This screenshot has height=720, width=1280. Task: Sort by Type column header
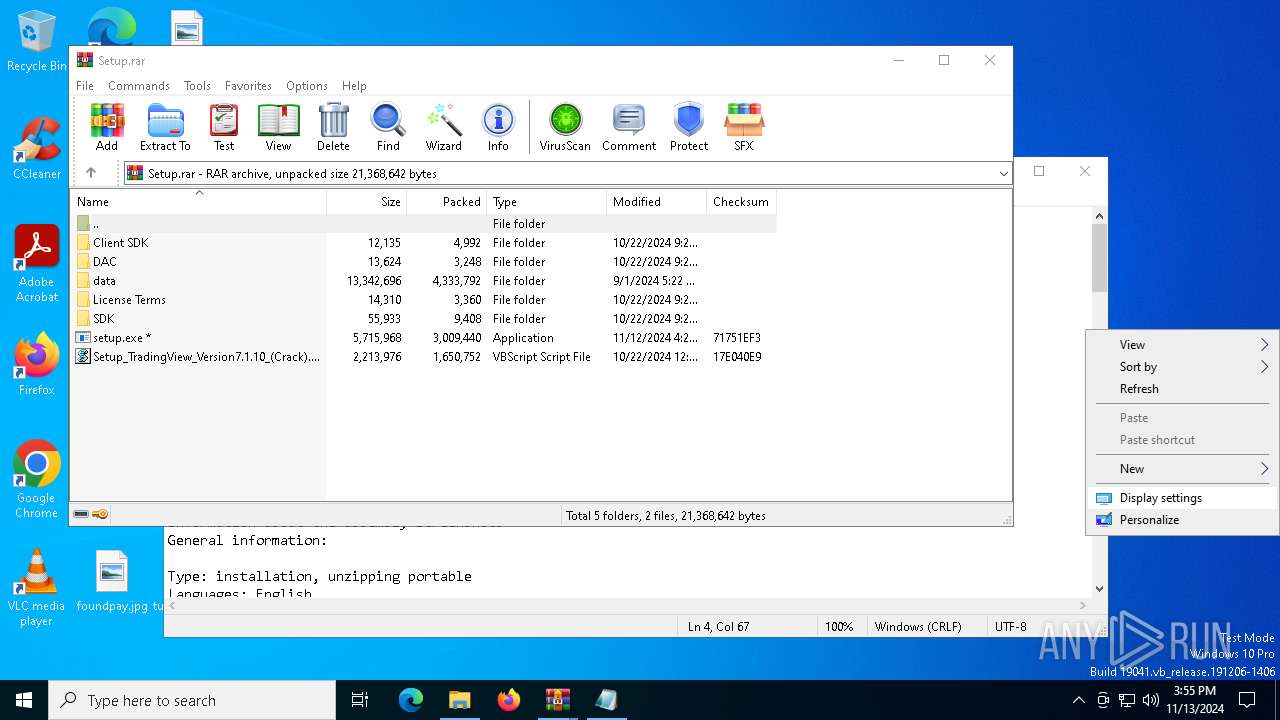[547, 202]
